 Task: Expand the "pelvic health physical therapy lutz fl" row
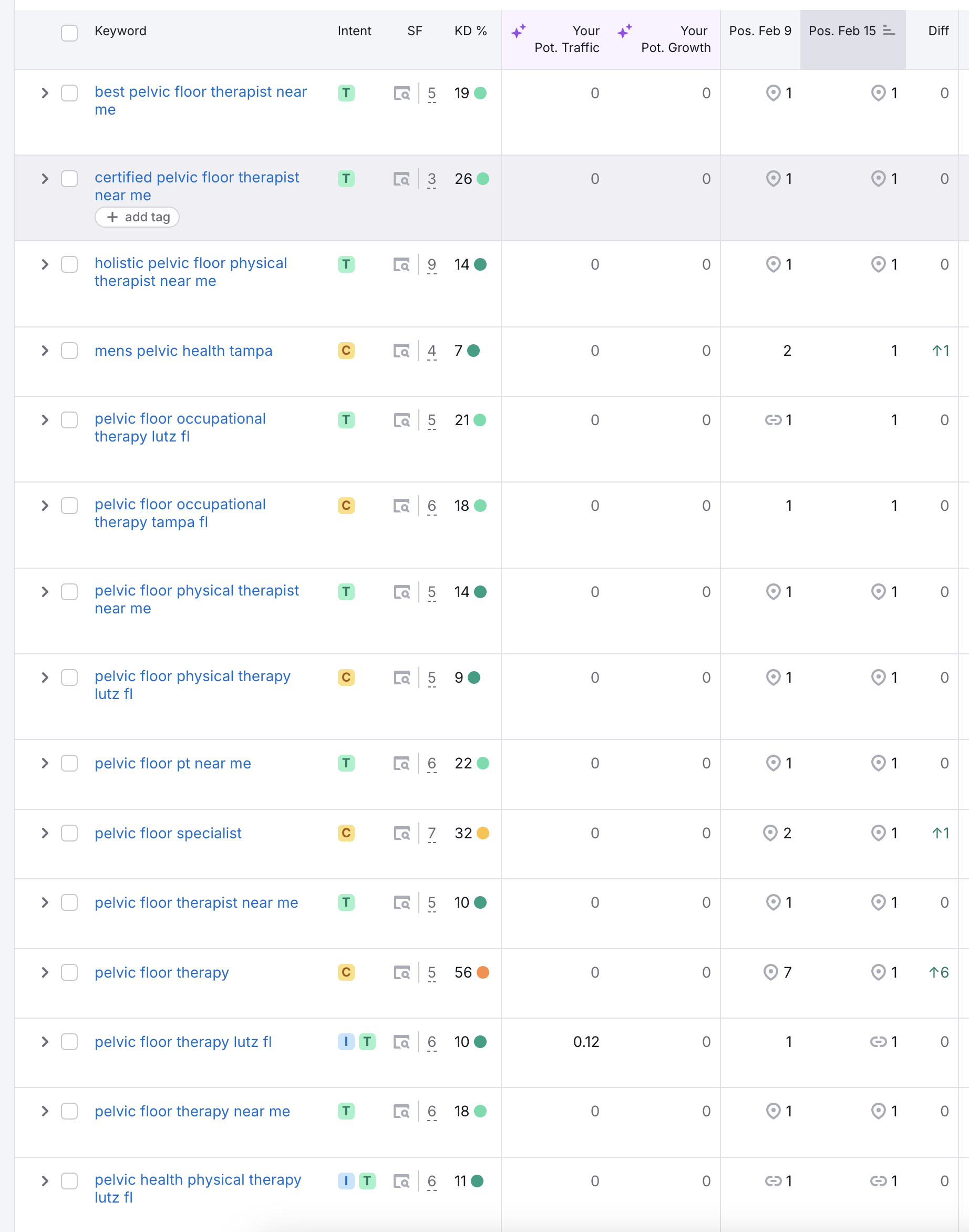coord(44,1180)
